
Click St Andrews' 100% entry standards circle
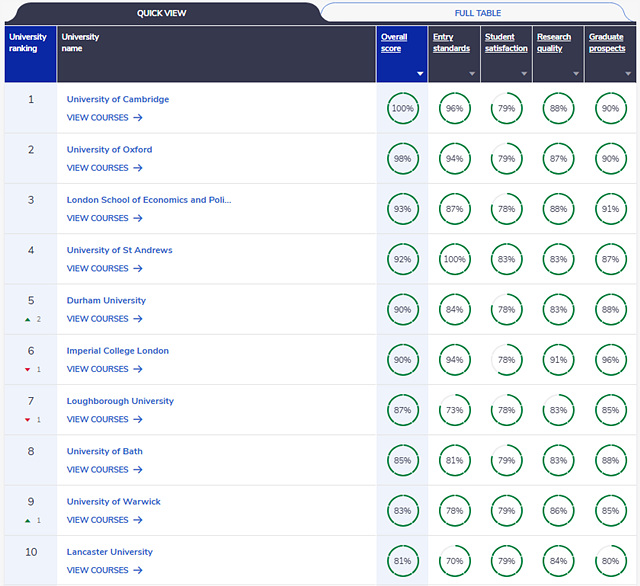[x=454, y=259]
